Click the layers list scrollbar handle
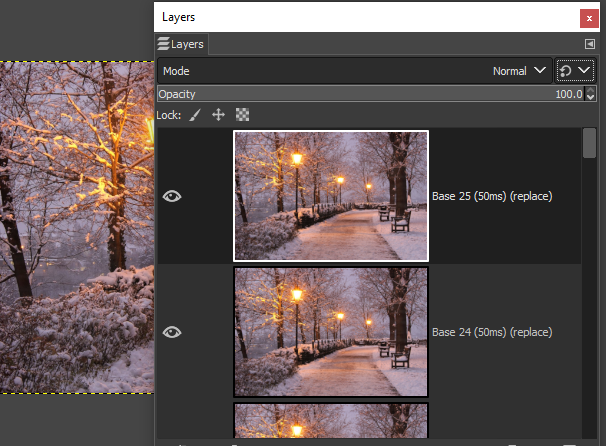This screenshot has width=606, height=446. 589,143
